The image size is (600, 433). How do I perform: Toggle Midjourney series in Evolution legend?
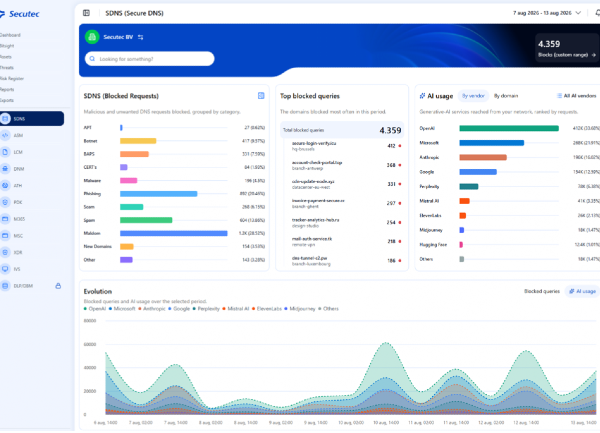pyautogui.click(x=300, y=309)
